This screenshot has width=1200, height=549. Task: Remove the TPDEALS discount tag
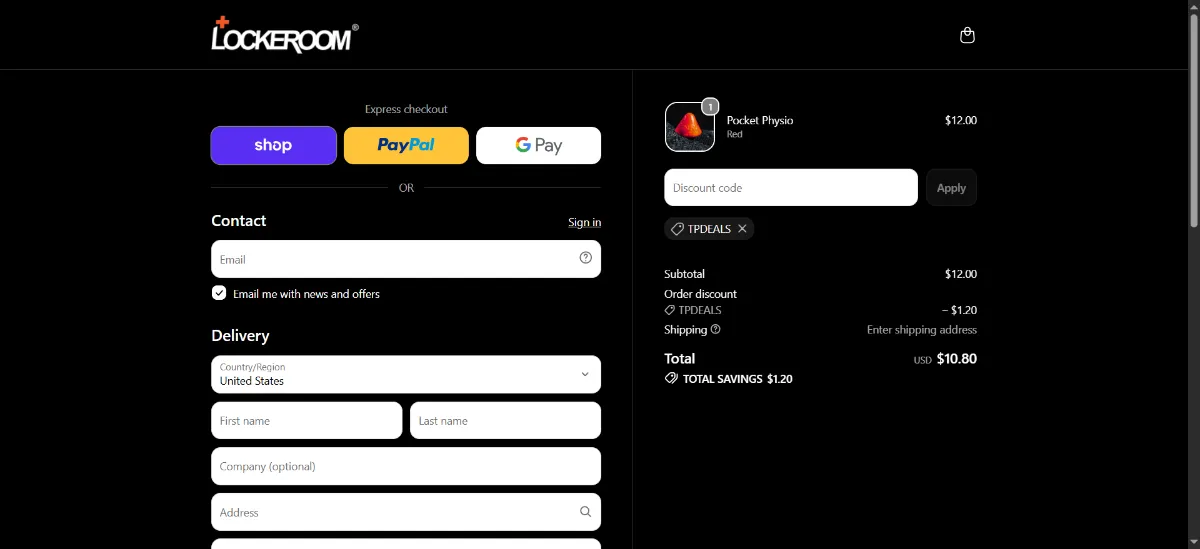pos(742,229)
